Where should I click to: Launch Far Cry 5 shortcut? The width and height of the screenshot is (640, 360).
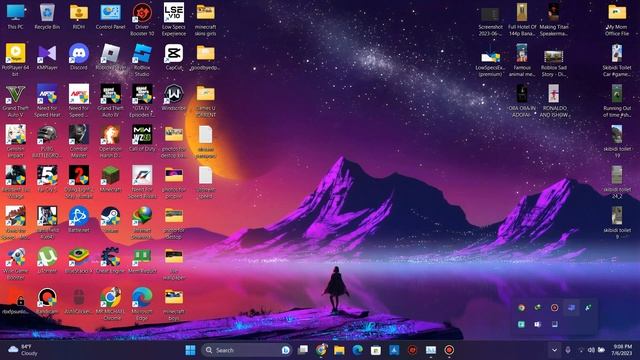coord(47,179)
